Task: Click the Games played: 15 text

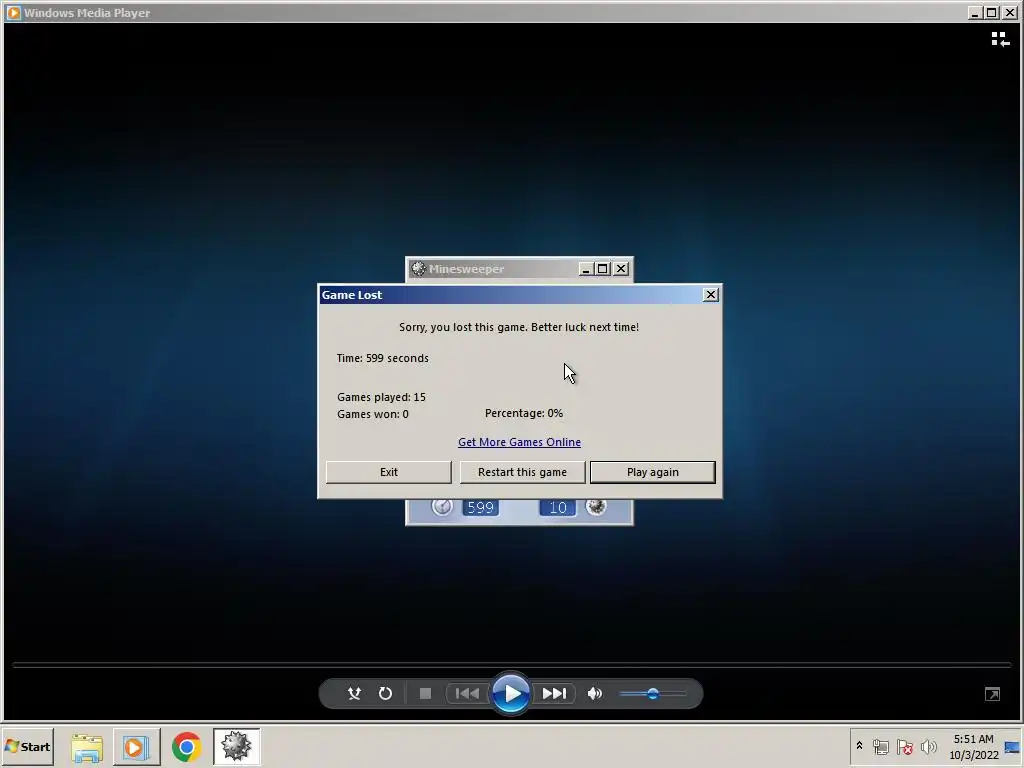Action: click(x=381, y=397)
